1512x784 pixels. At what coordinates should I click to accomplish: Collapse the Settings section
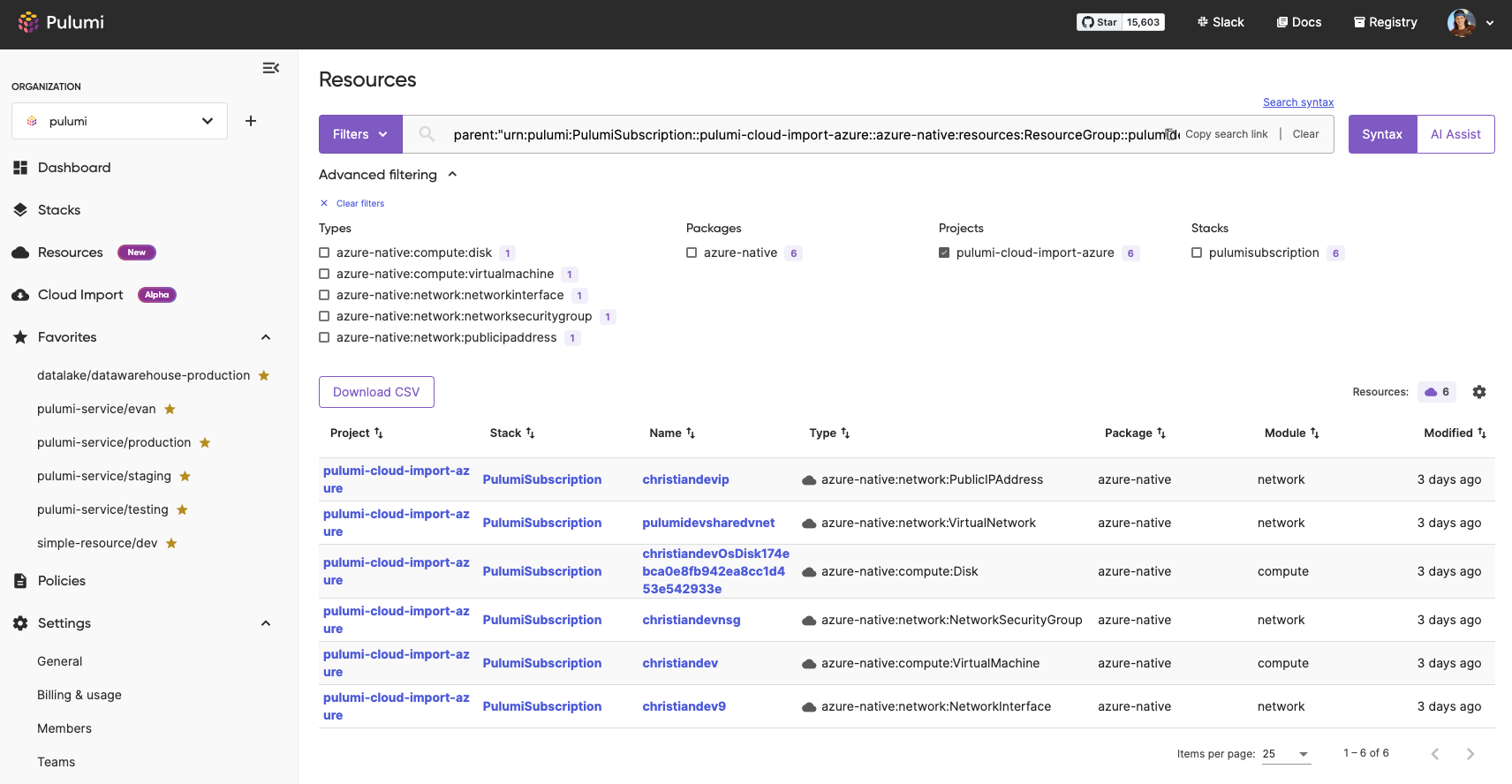coord(266,623)
